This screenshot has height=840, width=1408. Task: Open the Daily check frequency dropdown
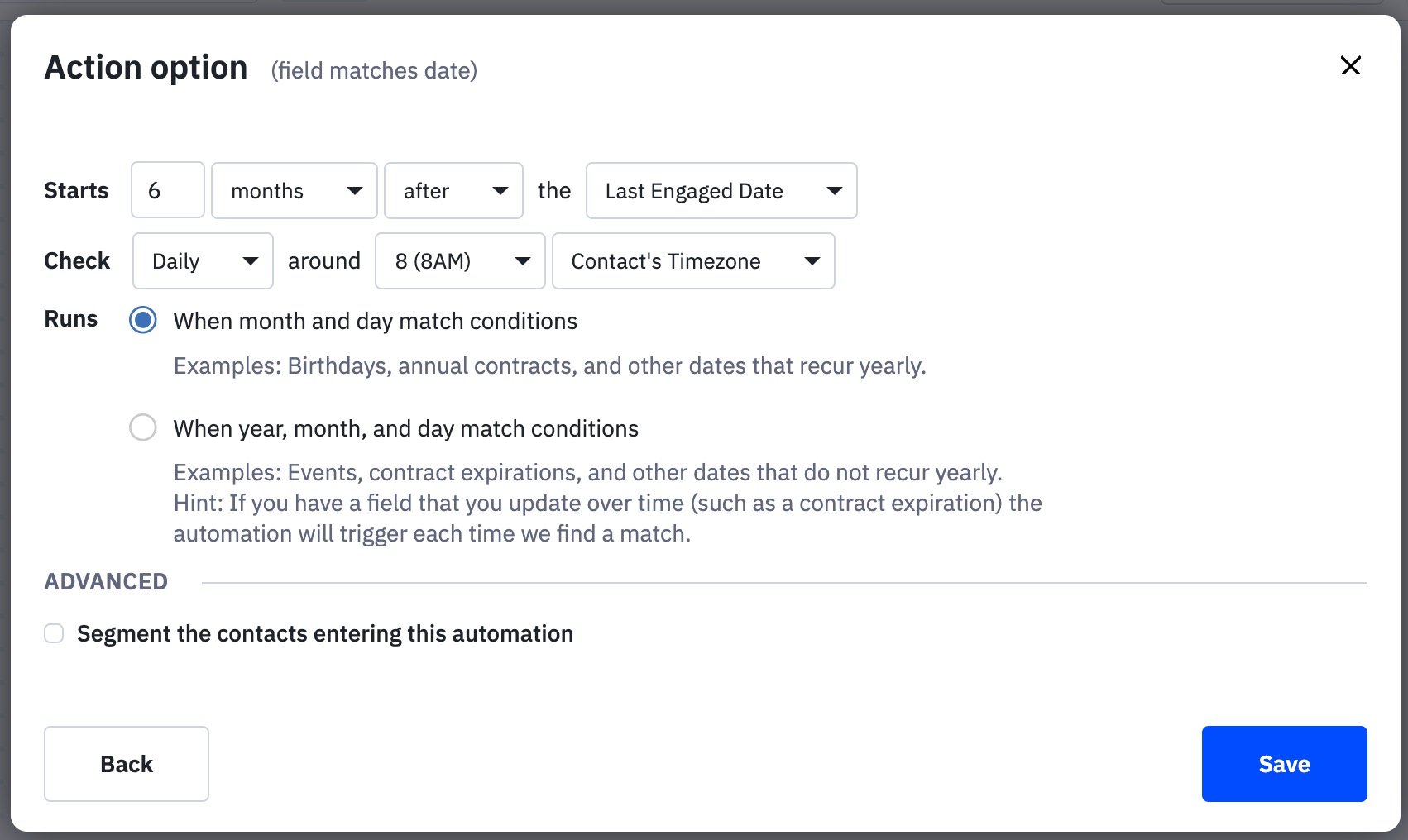point(202,261)
